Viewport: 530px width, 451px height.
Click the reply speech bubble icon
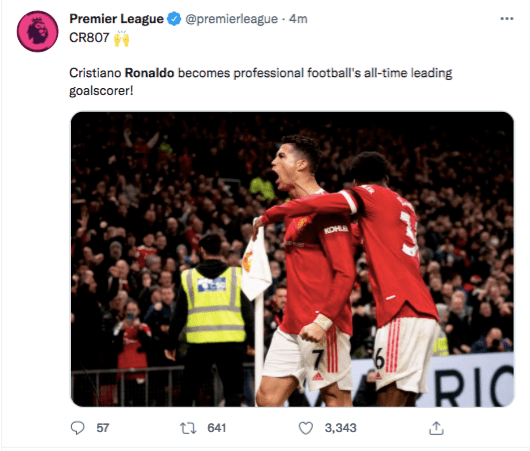coord(77,428)
